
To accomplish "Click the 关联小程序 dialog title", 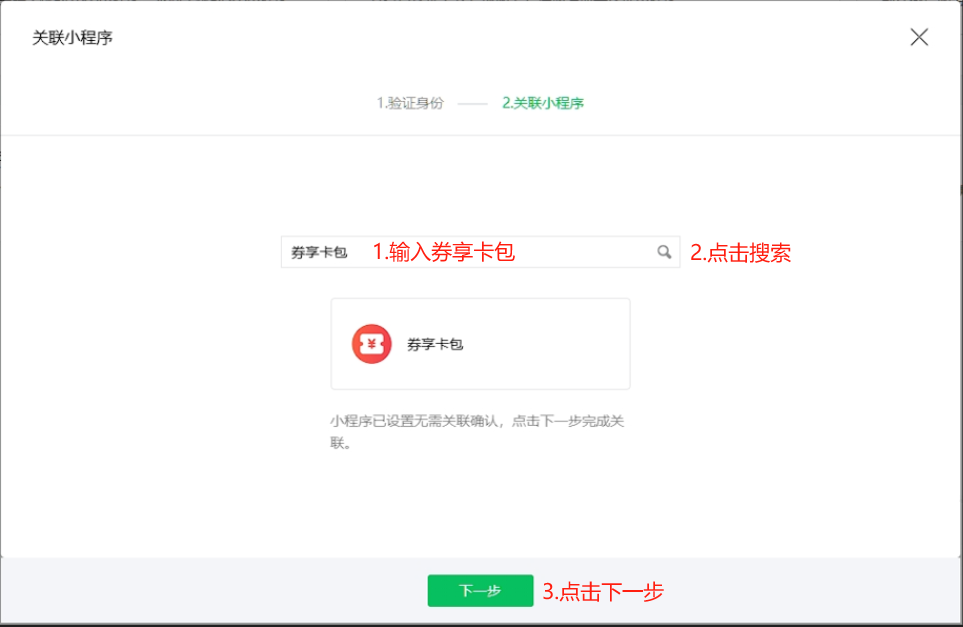I will pos(72,38).
